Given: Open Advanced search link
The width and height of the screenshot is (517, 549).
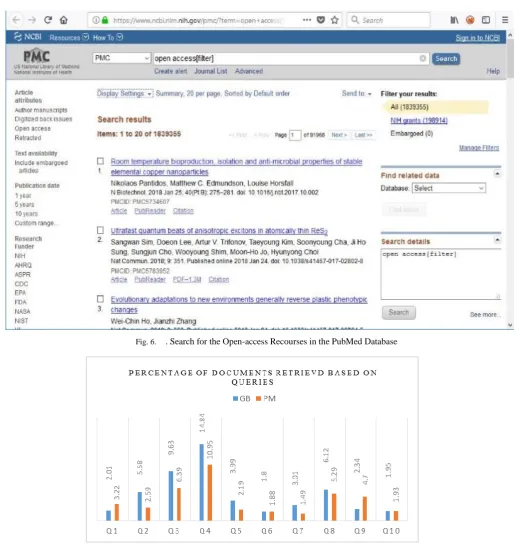Looking at the screenshot, I should 249,71.
